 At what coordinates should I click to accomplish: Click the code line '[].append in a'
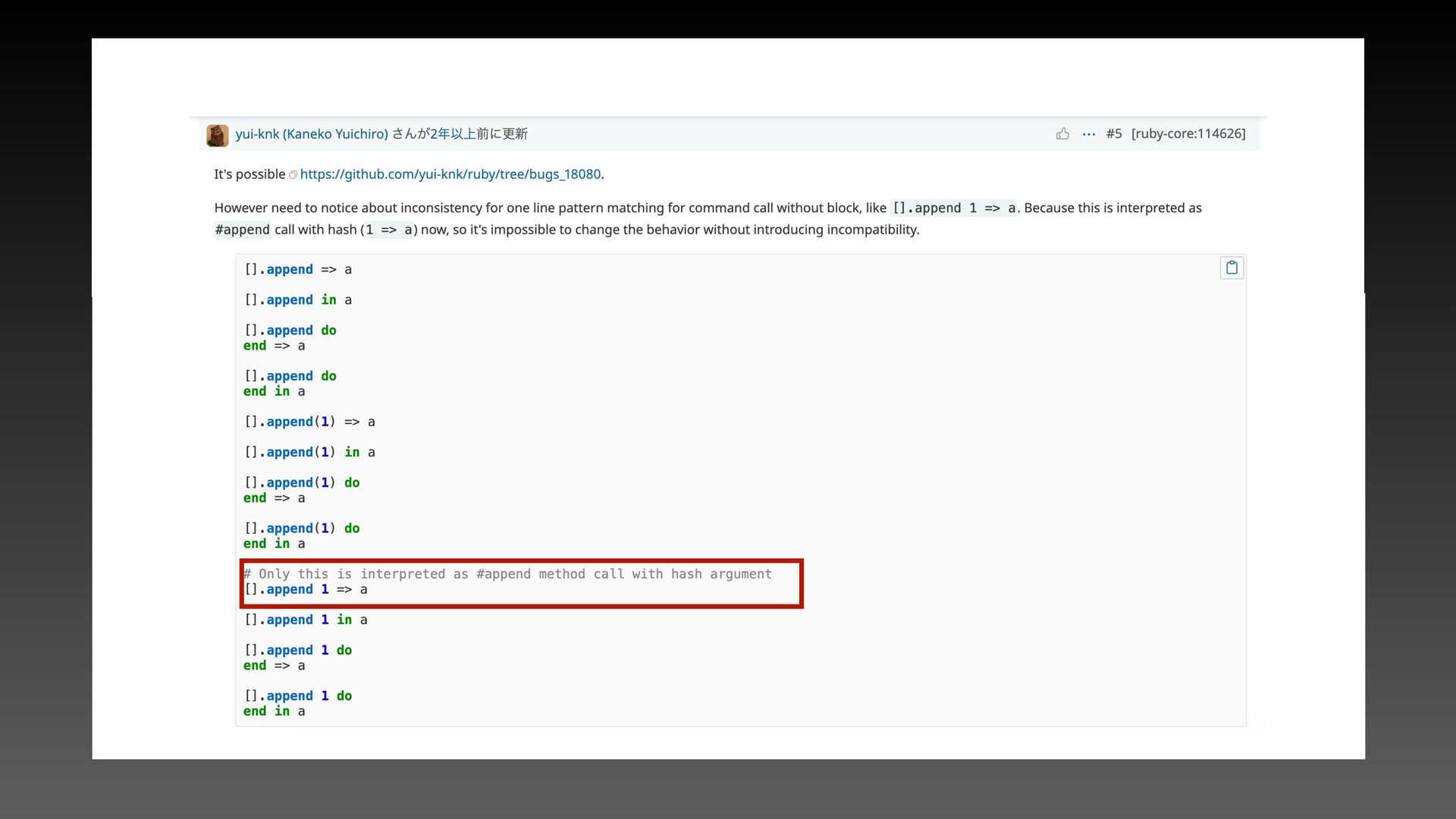pos(297,300)
